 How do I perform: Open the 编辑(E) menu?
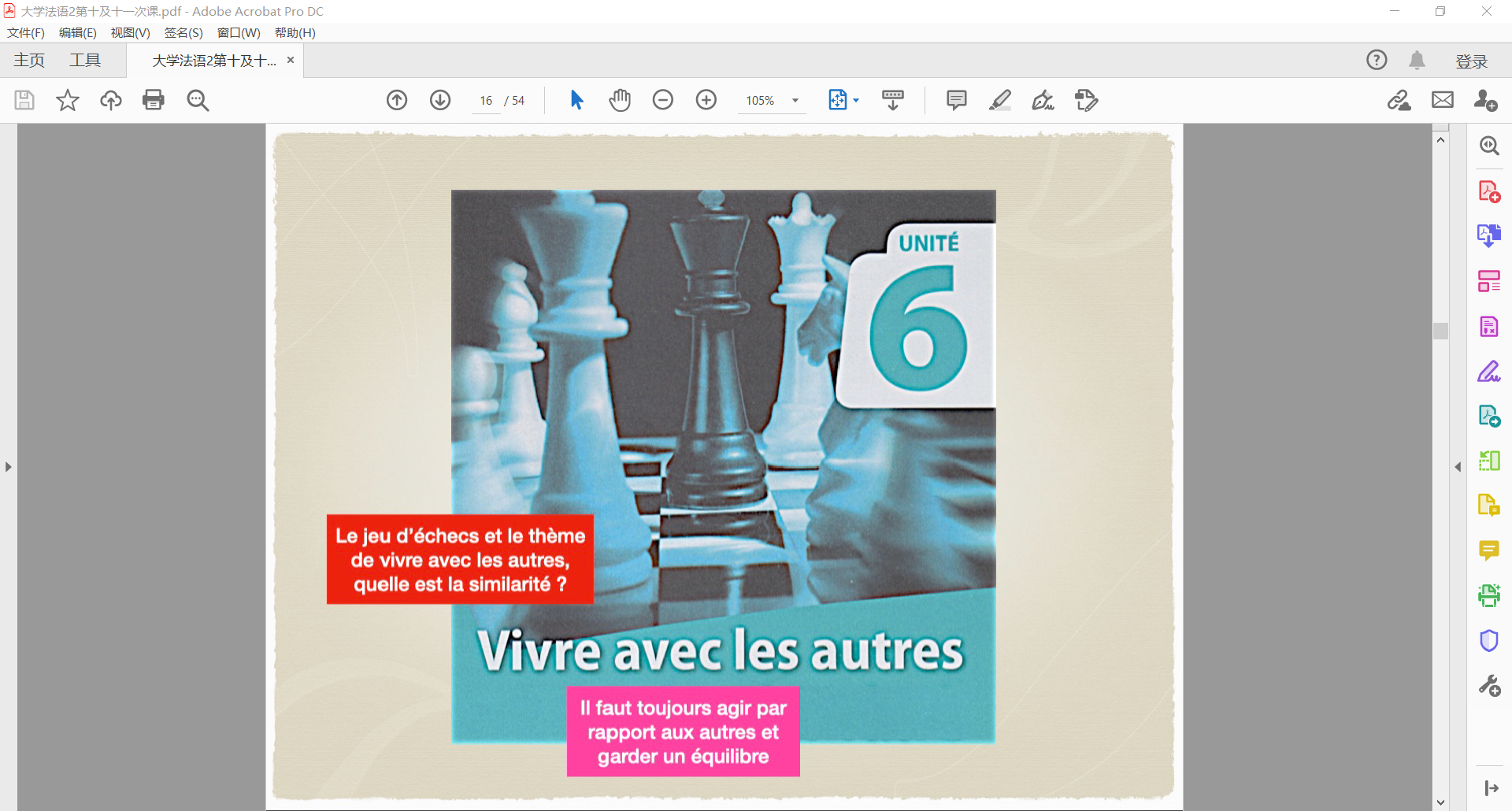click(78, 32)
